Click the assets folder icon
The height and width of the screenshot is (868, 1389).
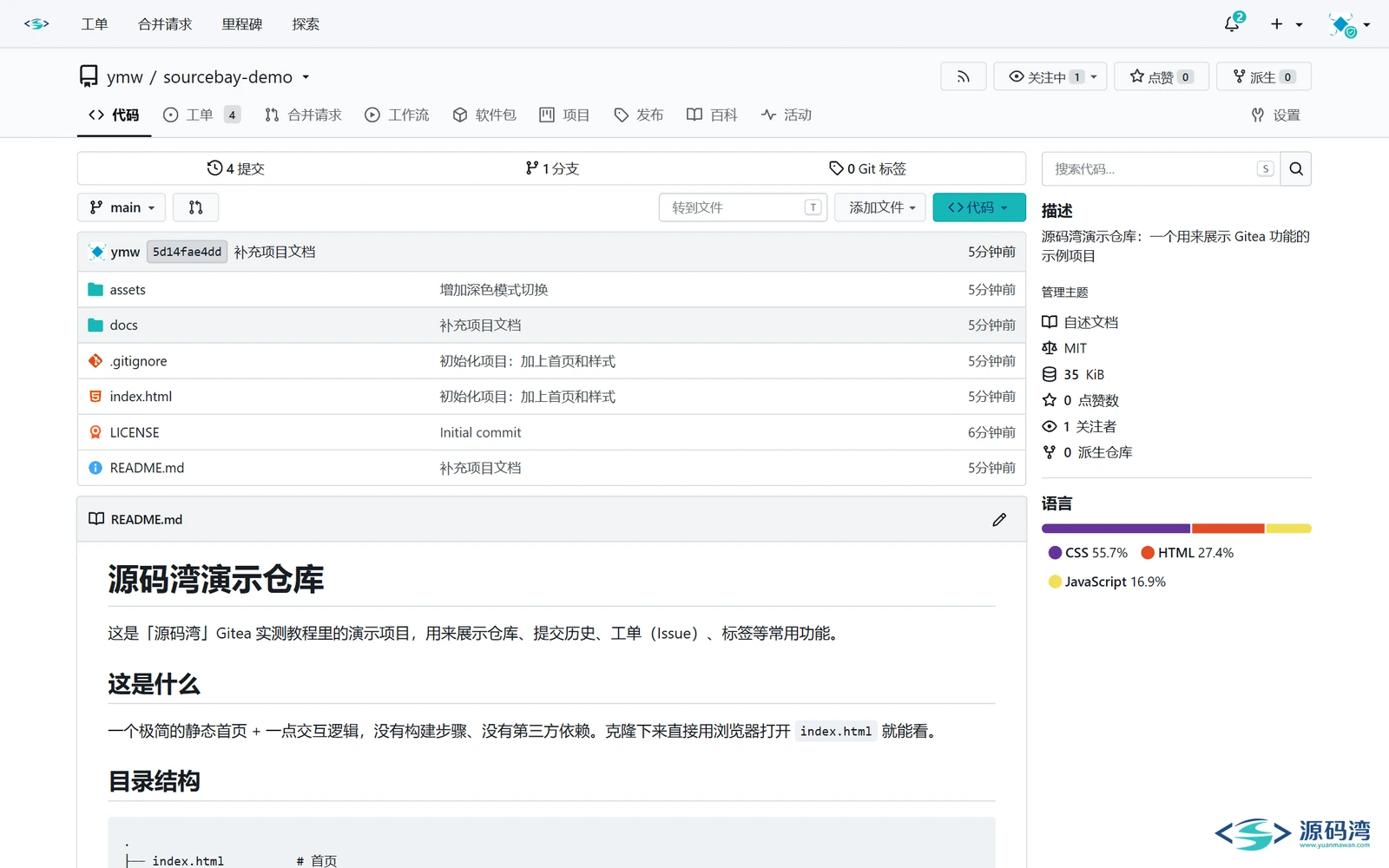click(95, 289)
